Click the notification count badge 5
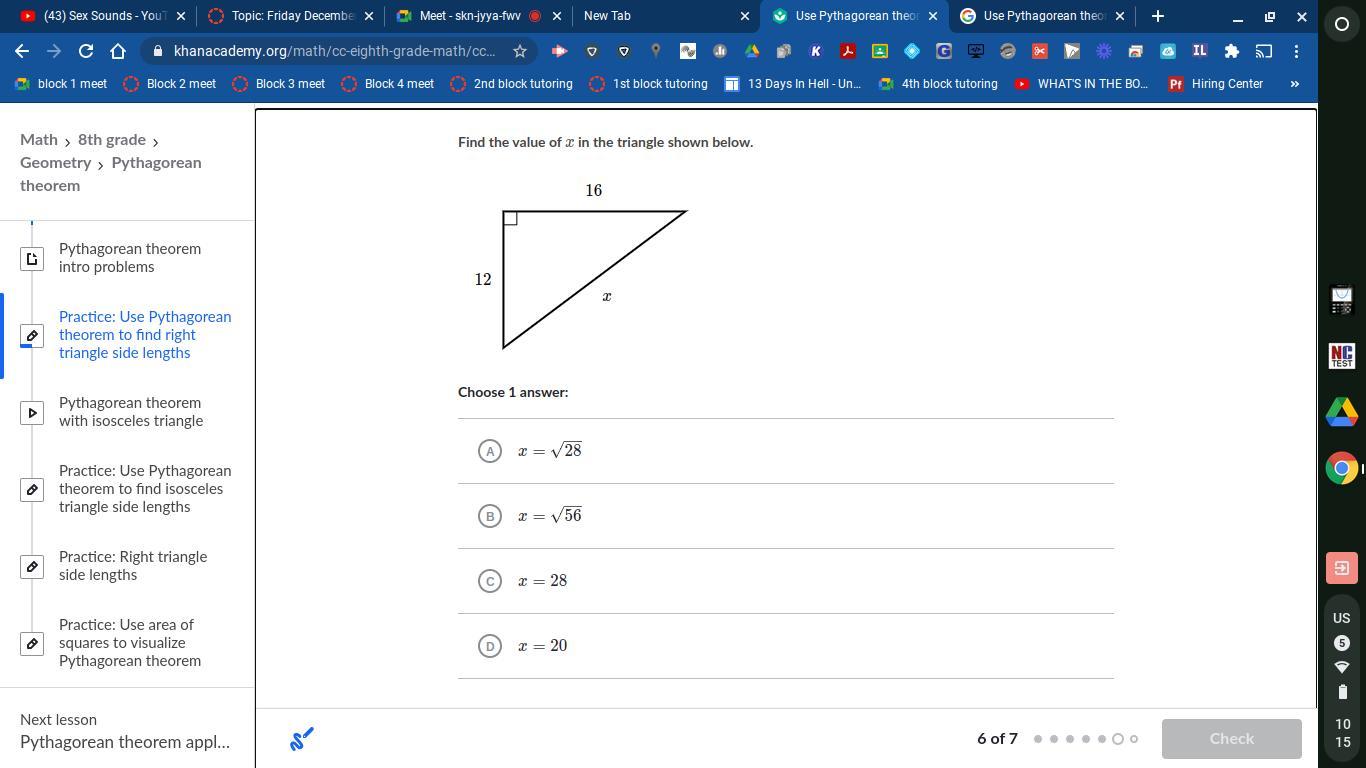 [x=1342, y=643]
